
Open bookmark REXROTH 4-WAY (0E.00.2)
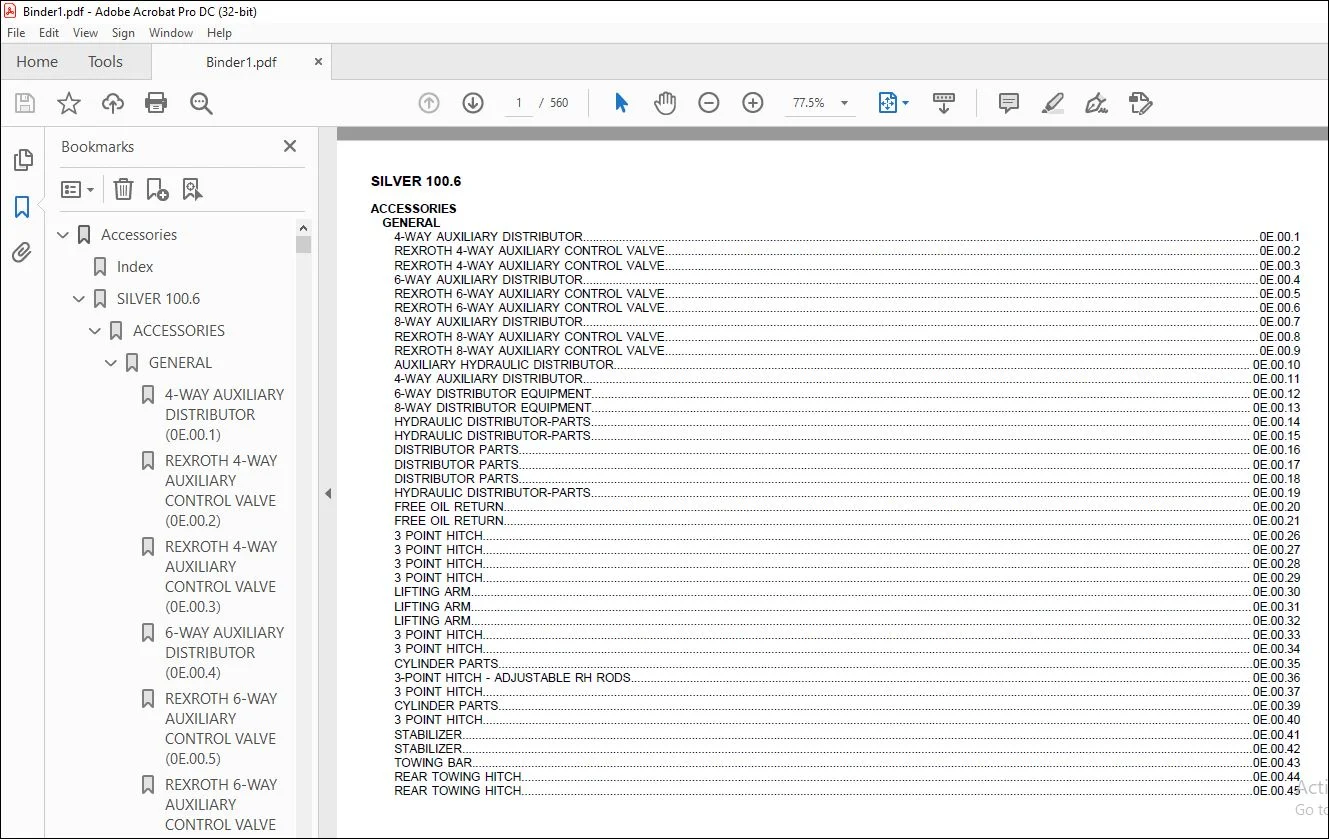pyautogui.click(x=221, y=491)
